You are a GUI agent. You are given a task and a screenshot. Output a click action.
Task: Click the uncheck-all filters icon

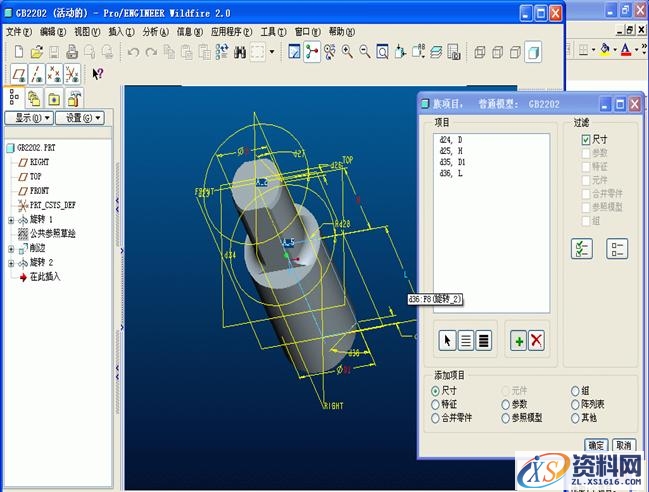coord(617,249)
